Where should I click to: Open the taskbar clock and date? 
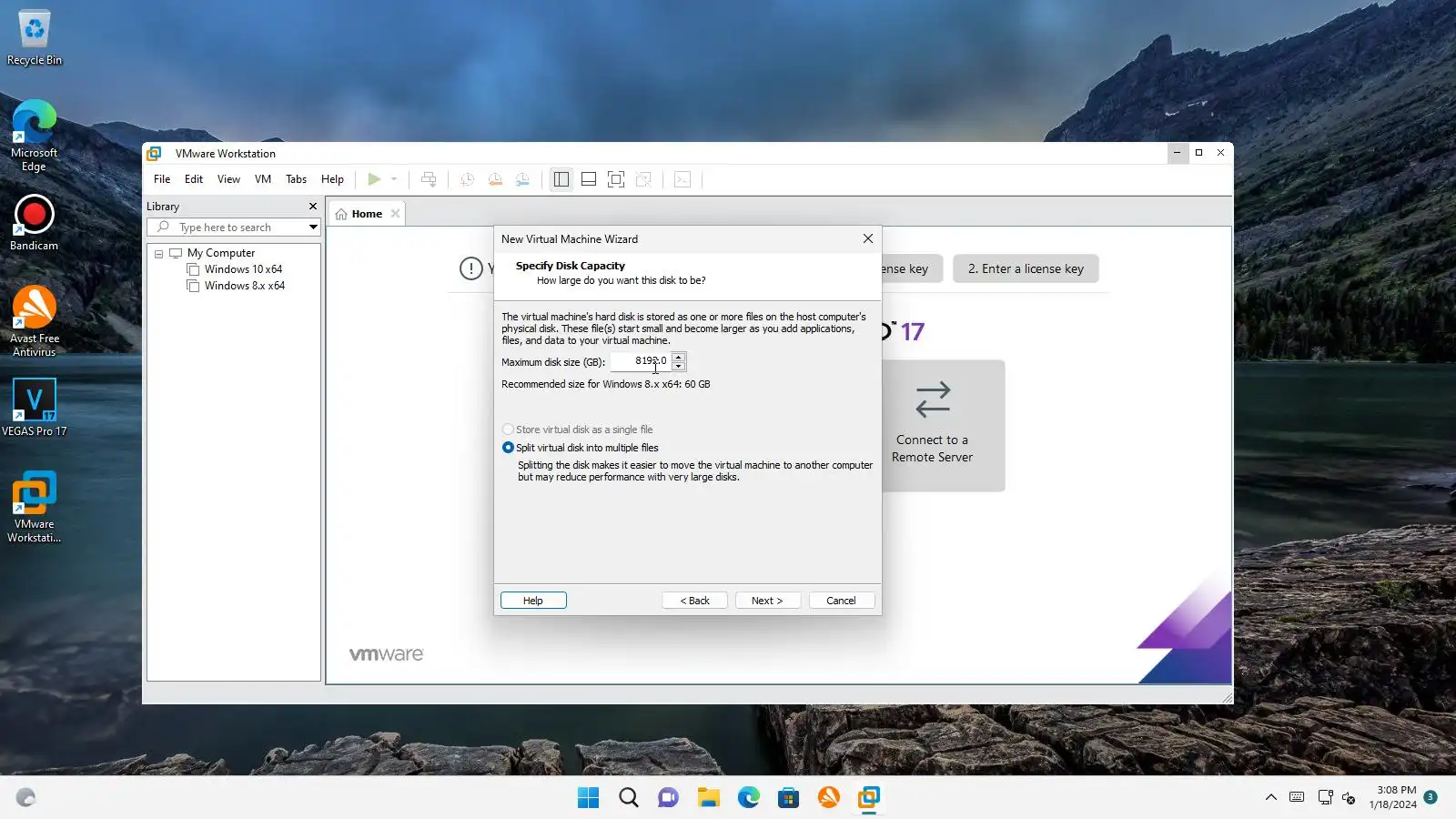[x=1394, y=797]
